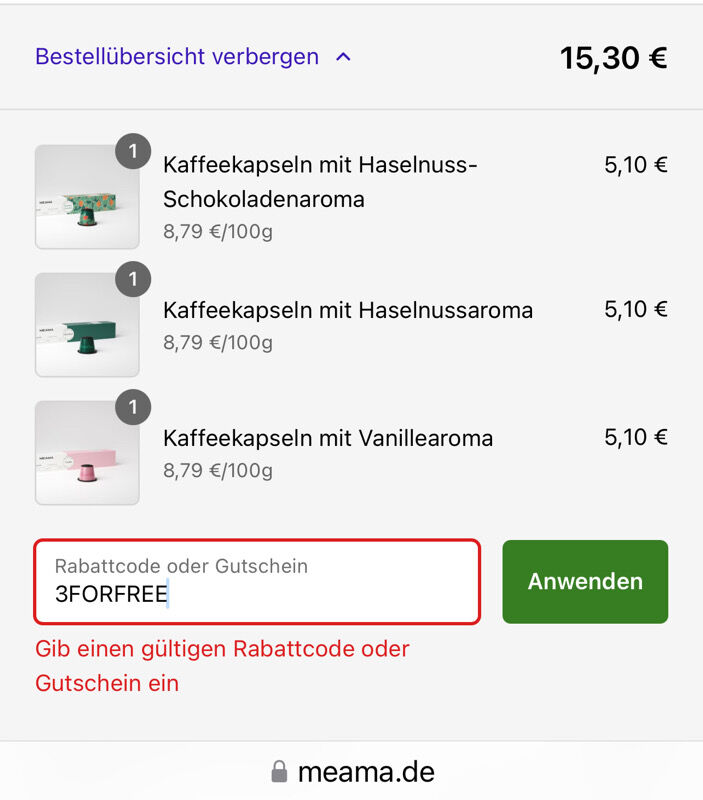Image resolution: width=703 pixels, height=800 pixels.
Task: Click 'Bestellübersicht verbergen' link
Action: pyautogui.click(x=177, y=57)
